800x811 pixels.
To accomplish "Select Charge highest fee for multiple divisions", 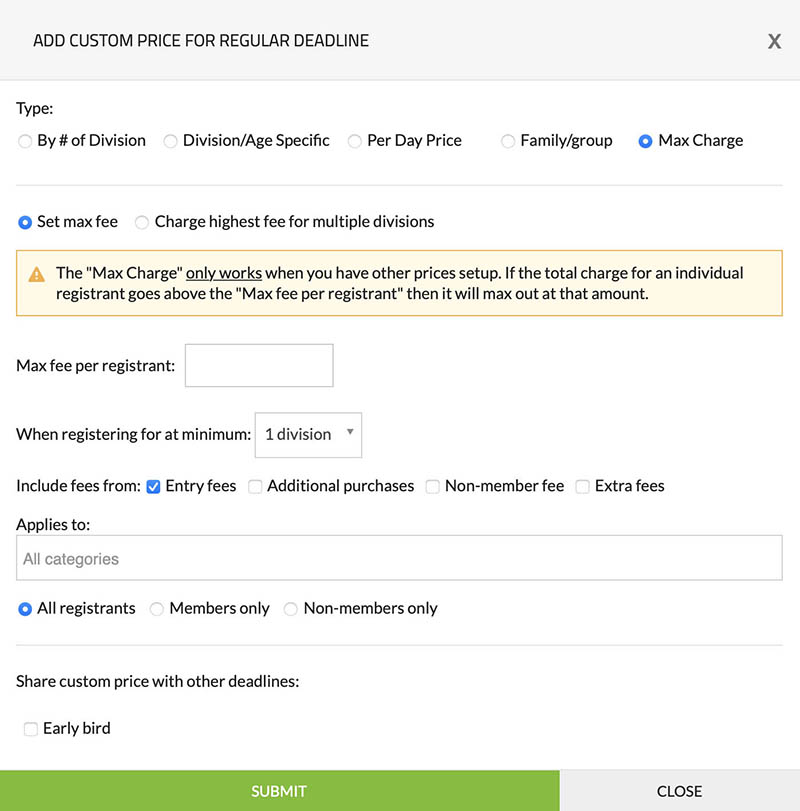I will [x=143, y=222].
